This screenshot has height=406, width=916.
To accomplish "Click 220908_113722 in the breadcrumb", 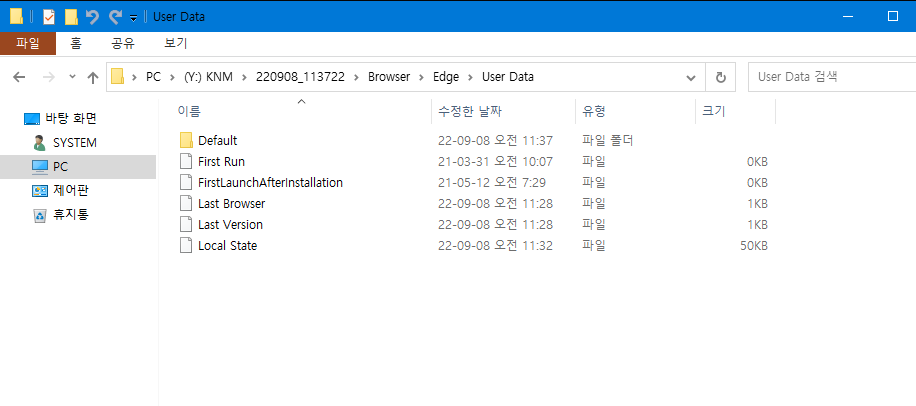I will point(300,77).
